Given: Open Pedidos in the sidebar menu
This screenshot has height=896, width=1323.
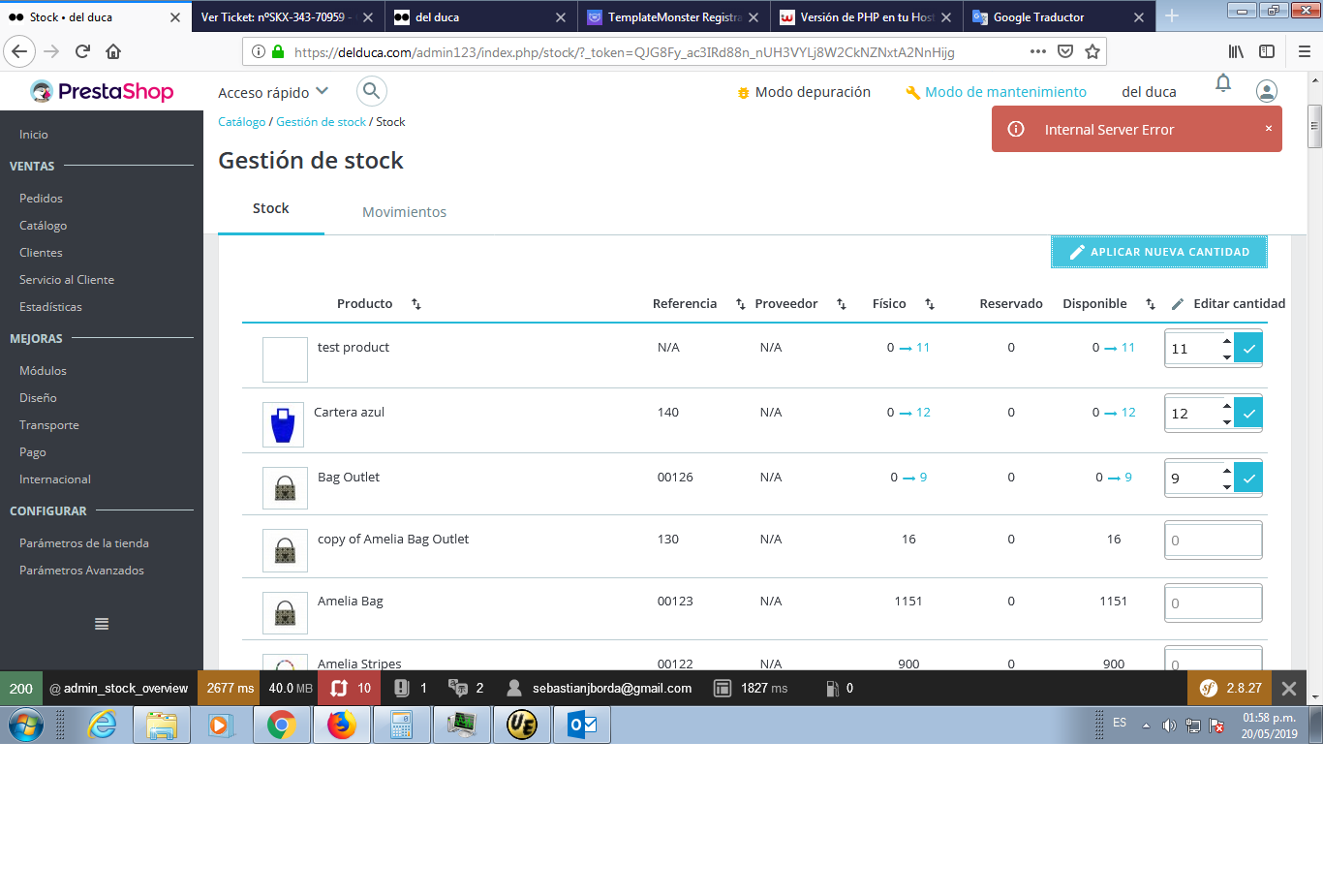Looking at the screenshot, I should (41, 199).
